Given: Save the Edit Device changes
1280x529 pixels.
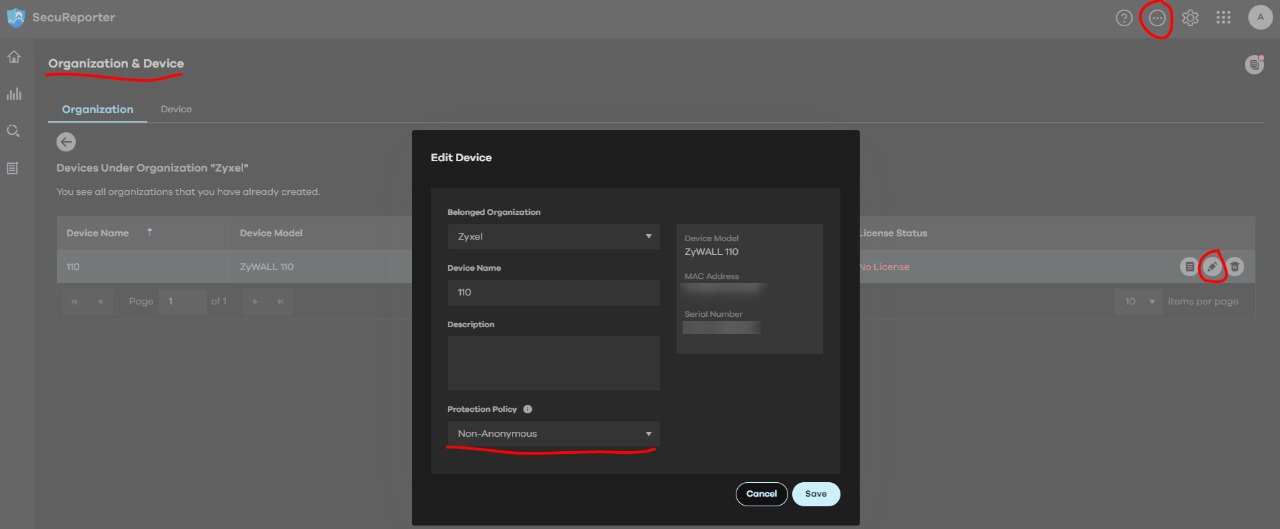Looking at the screenshot, I should 816,494.
